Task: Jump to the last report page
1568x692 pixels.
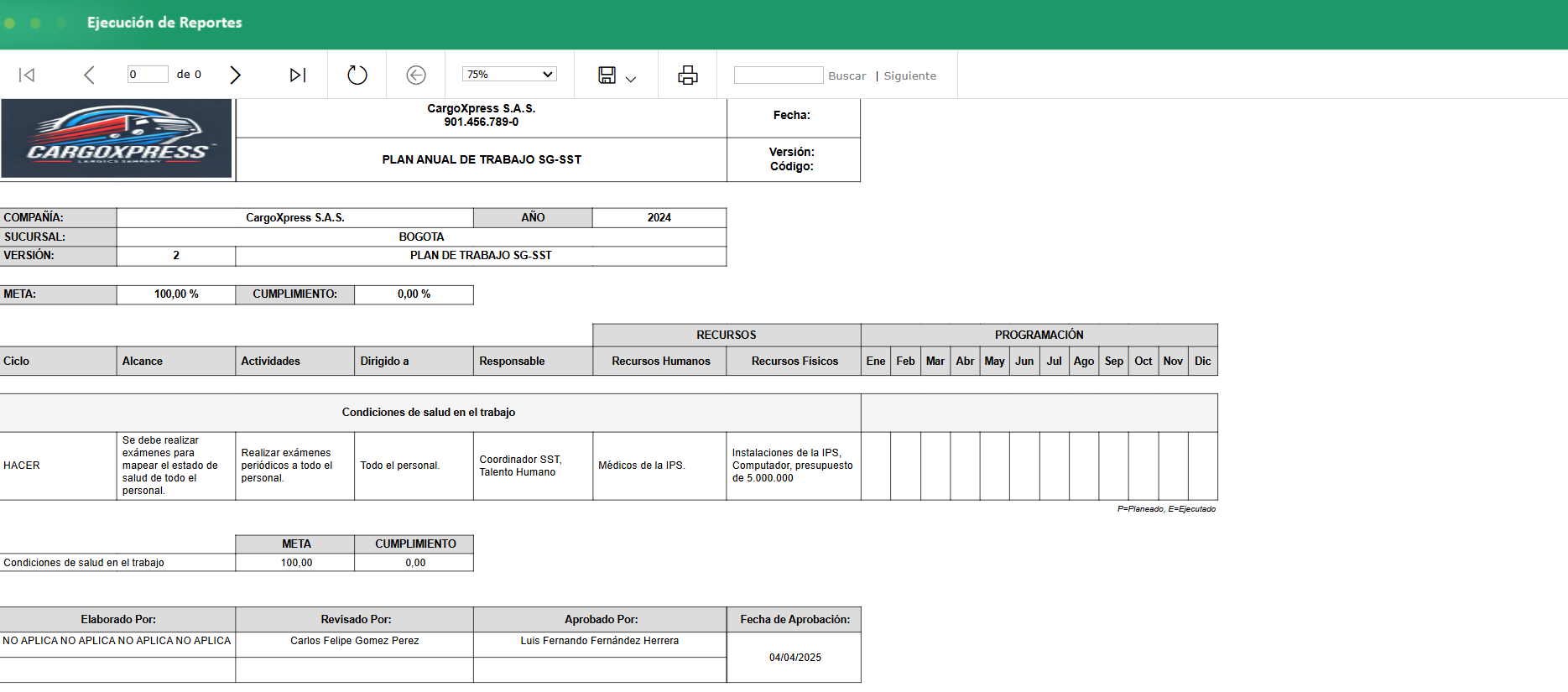Action: click(x=297, y=75)
